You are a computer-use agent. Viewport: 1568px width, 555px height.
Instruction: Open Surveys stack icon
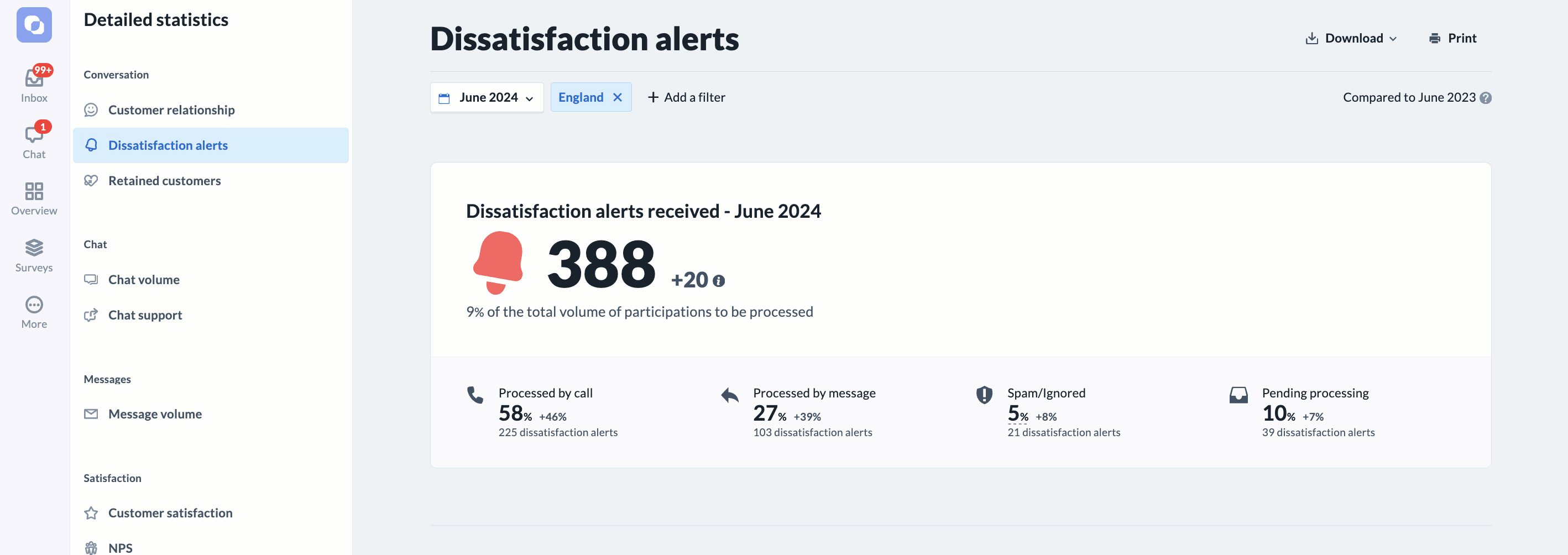point(34,248)
